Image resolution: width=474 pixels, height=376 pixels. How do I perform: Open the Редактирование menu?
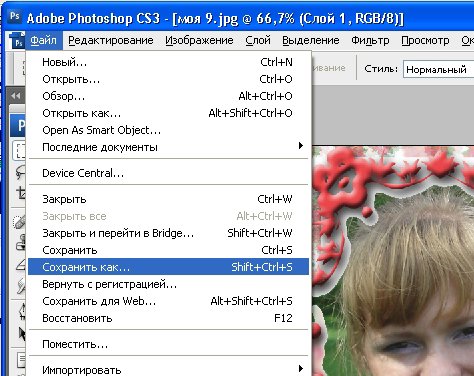111,40
